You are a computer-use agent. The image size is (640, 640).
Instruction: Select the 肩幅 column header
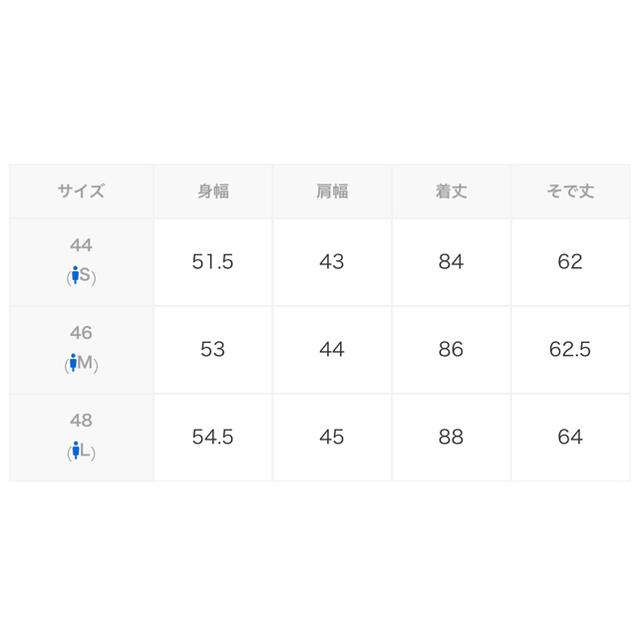coord(332,191)
